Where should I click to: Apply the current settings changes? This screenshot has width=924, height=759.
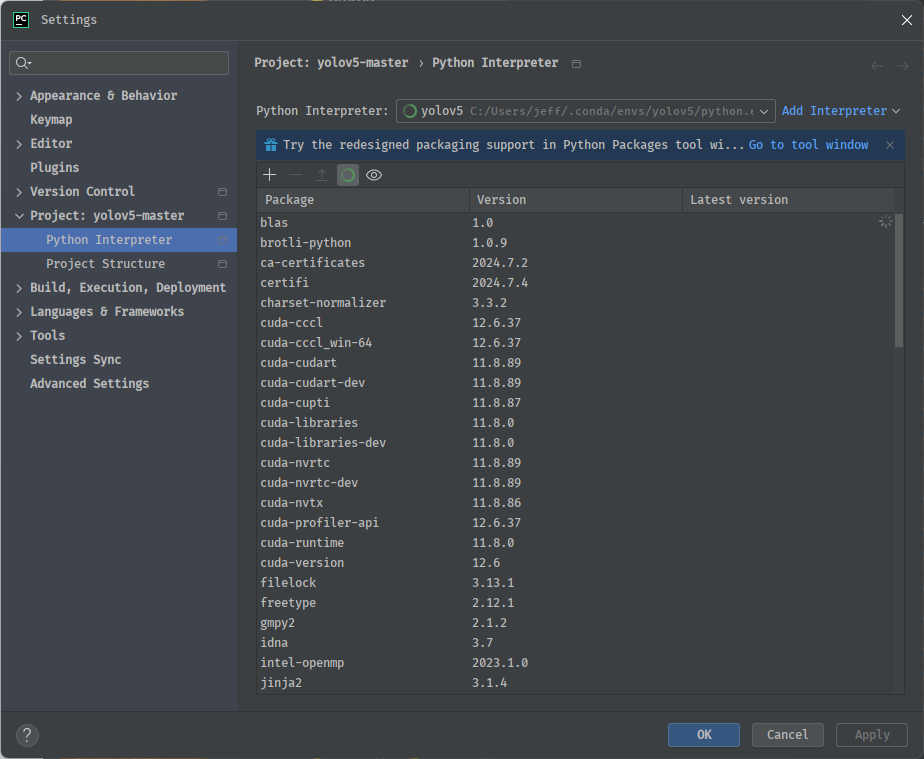pos(871,734)
